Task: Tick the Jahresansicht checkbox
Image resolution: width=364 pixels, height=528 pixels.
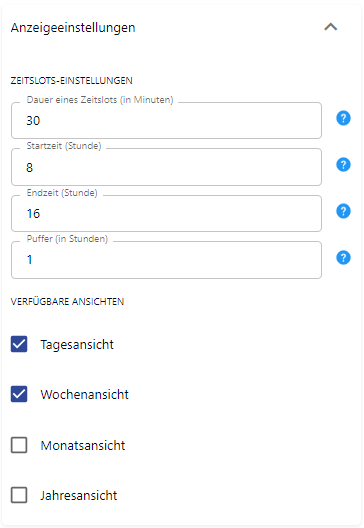Action: tap(19, 495)
